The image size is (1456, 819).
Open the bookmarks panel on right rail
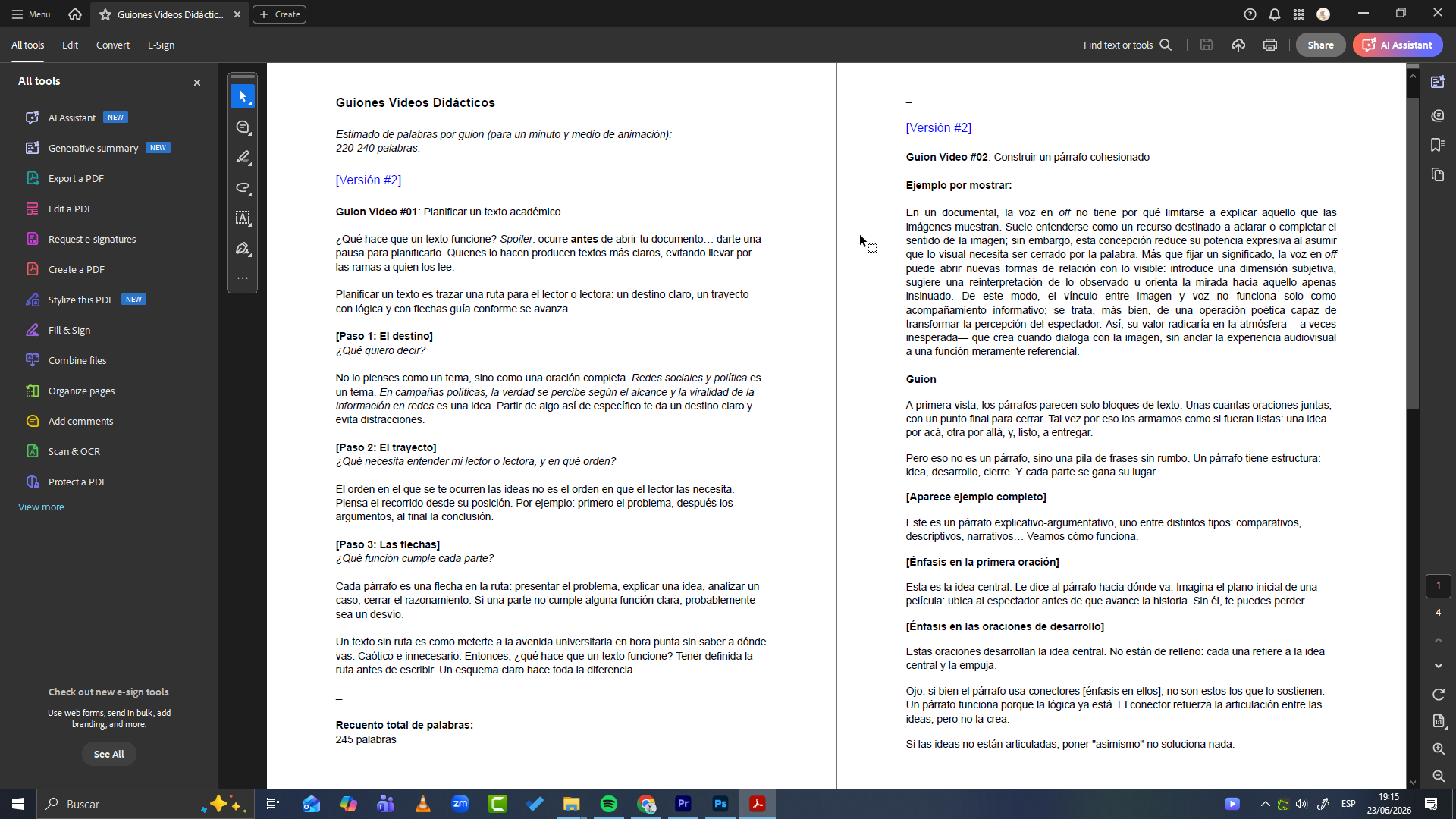pos(1438,145)
